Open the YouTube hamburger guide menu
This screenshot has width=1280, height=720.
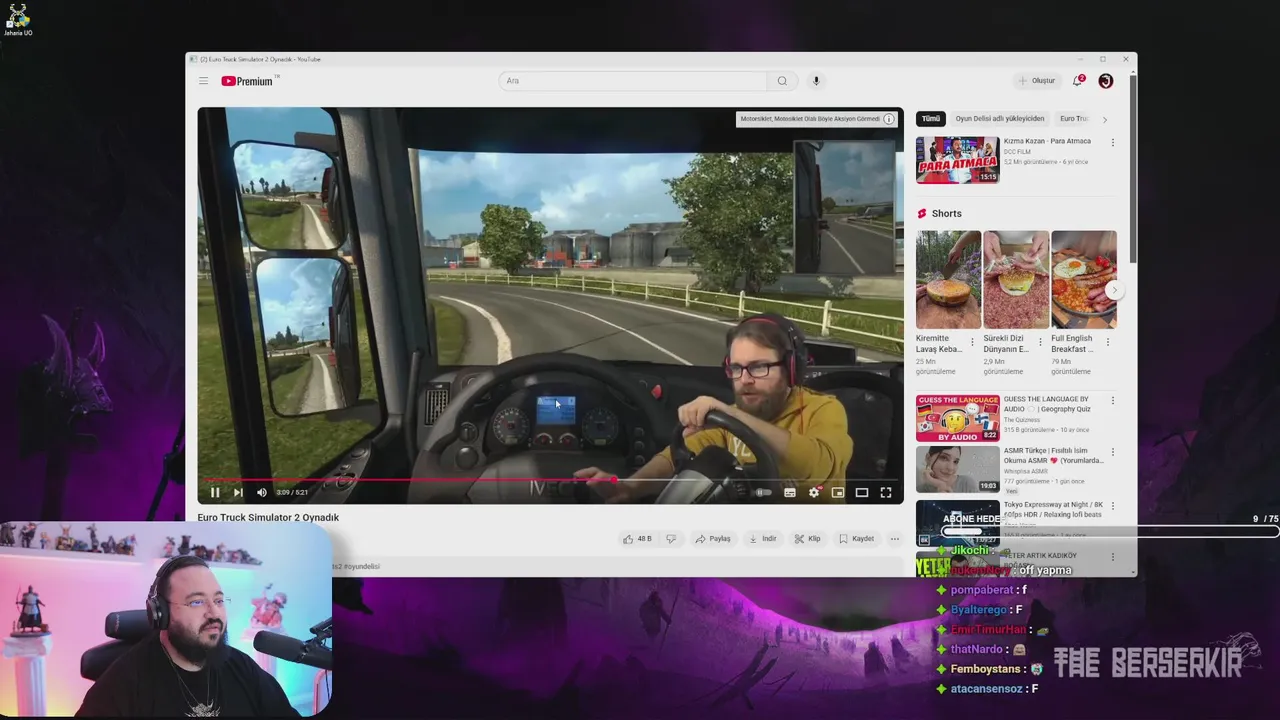tap(203, 81)
